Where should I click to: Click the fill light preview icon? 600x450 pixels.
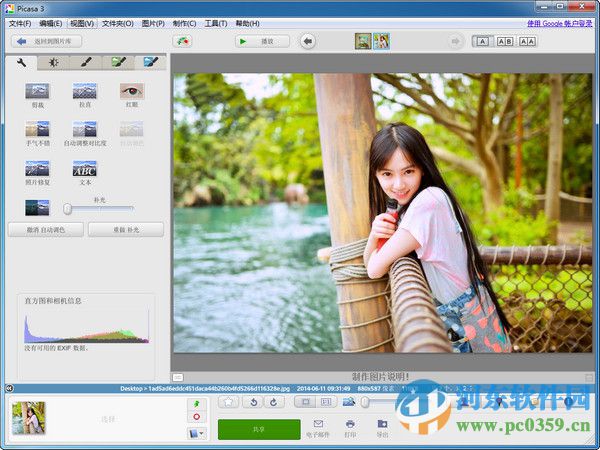37,208
